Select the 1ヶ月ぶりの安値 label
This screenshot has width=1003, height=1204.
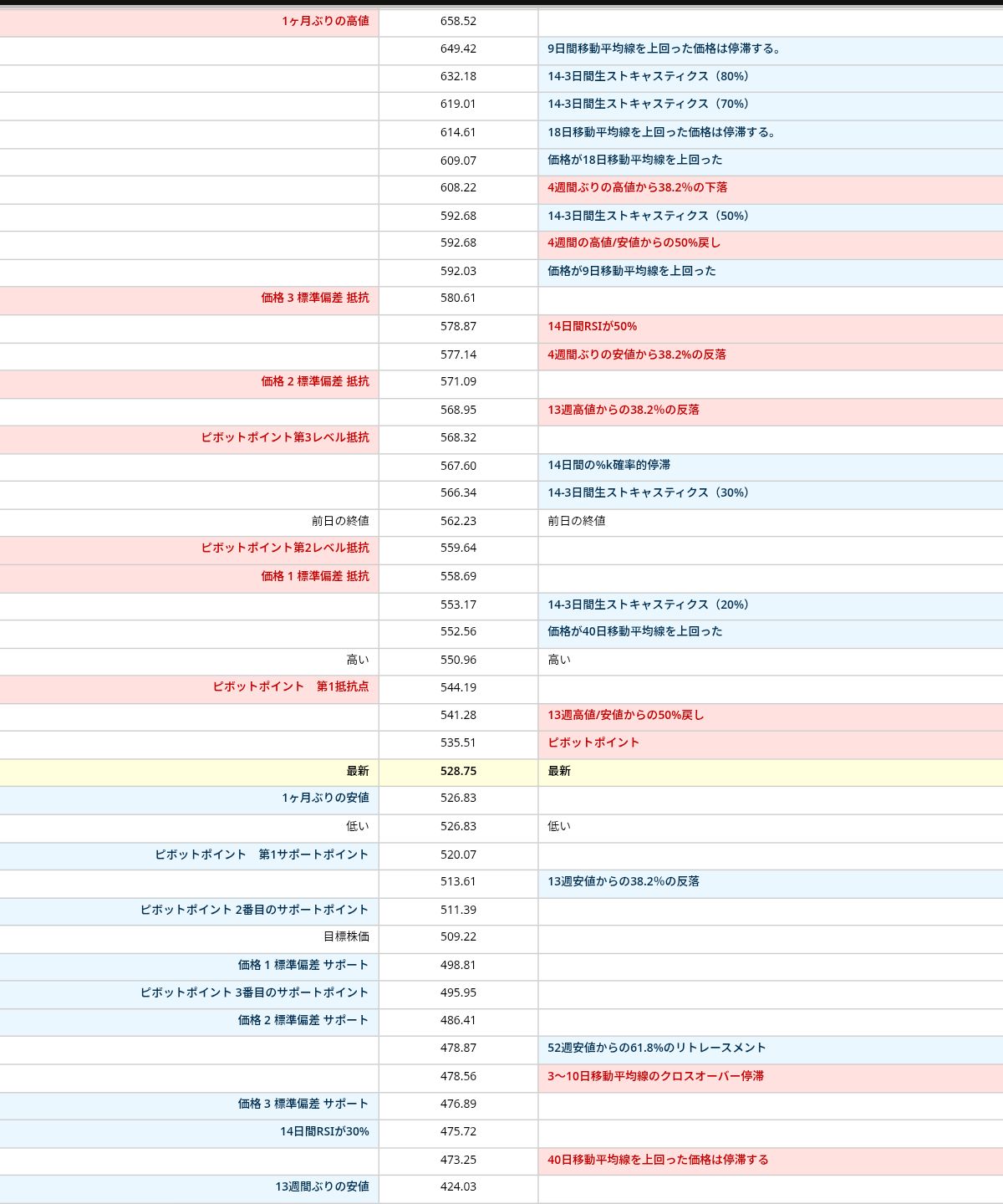(325, 798)
